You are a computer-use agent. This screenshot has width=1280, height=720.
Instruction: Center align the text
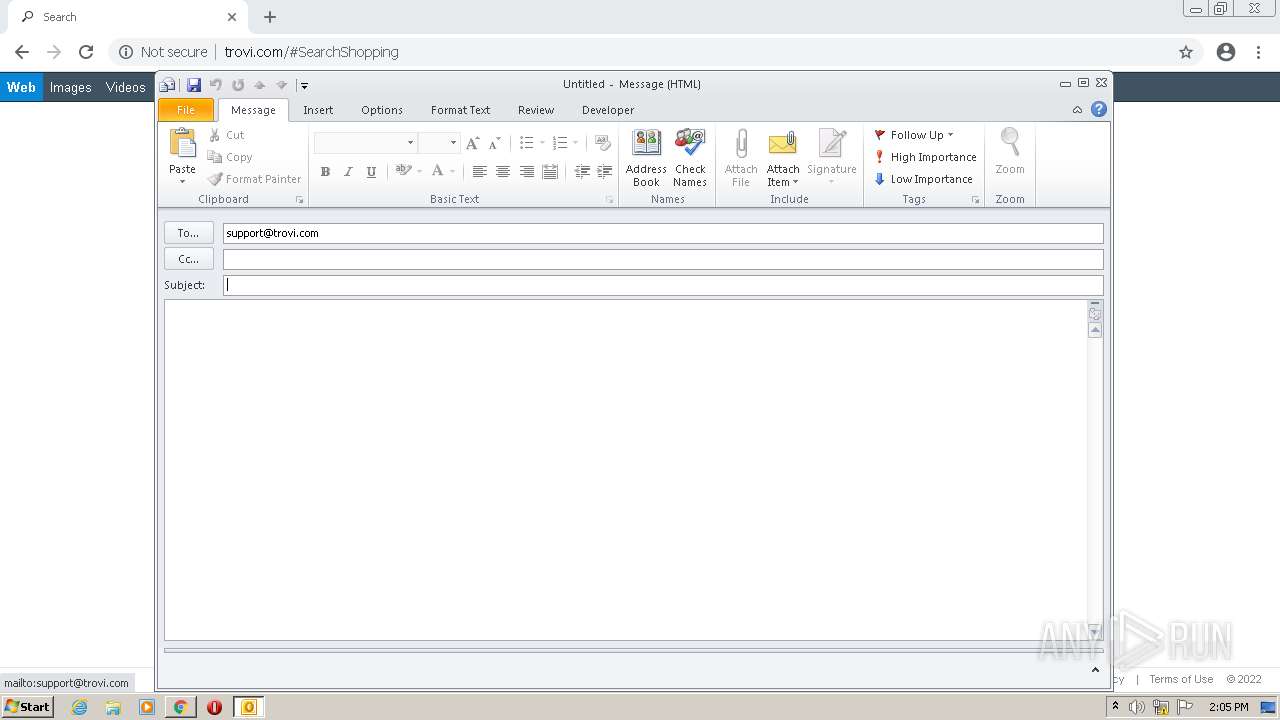[x=503, y=172]
